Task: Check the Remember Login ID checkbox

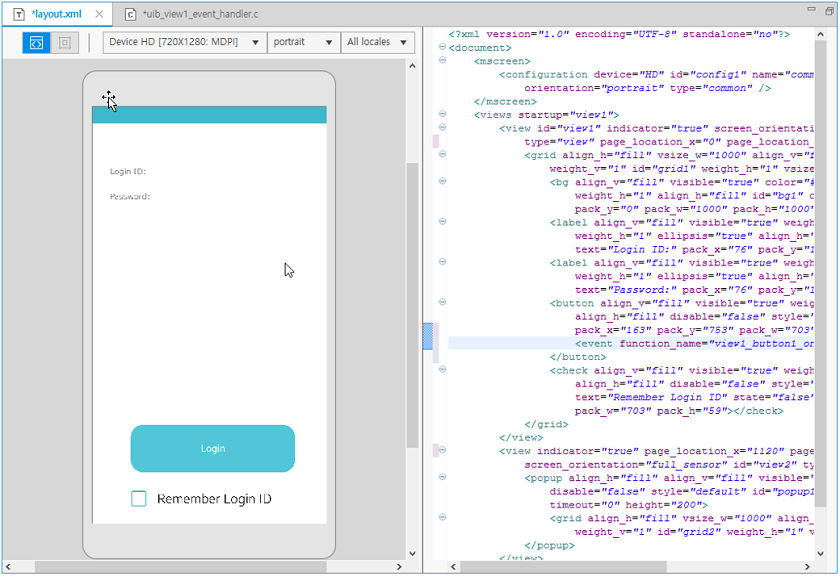Action: click(139, 499)
